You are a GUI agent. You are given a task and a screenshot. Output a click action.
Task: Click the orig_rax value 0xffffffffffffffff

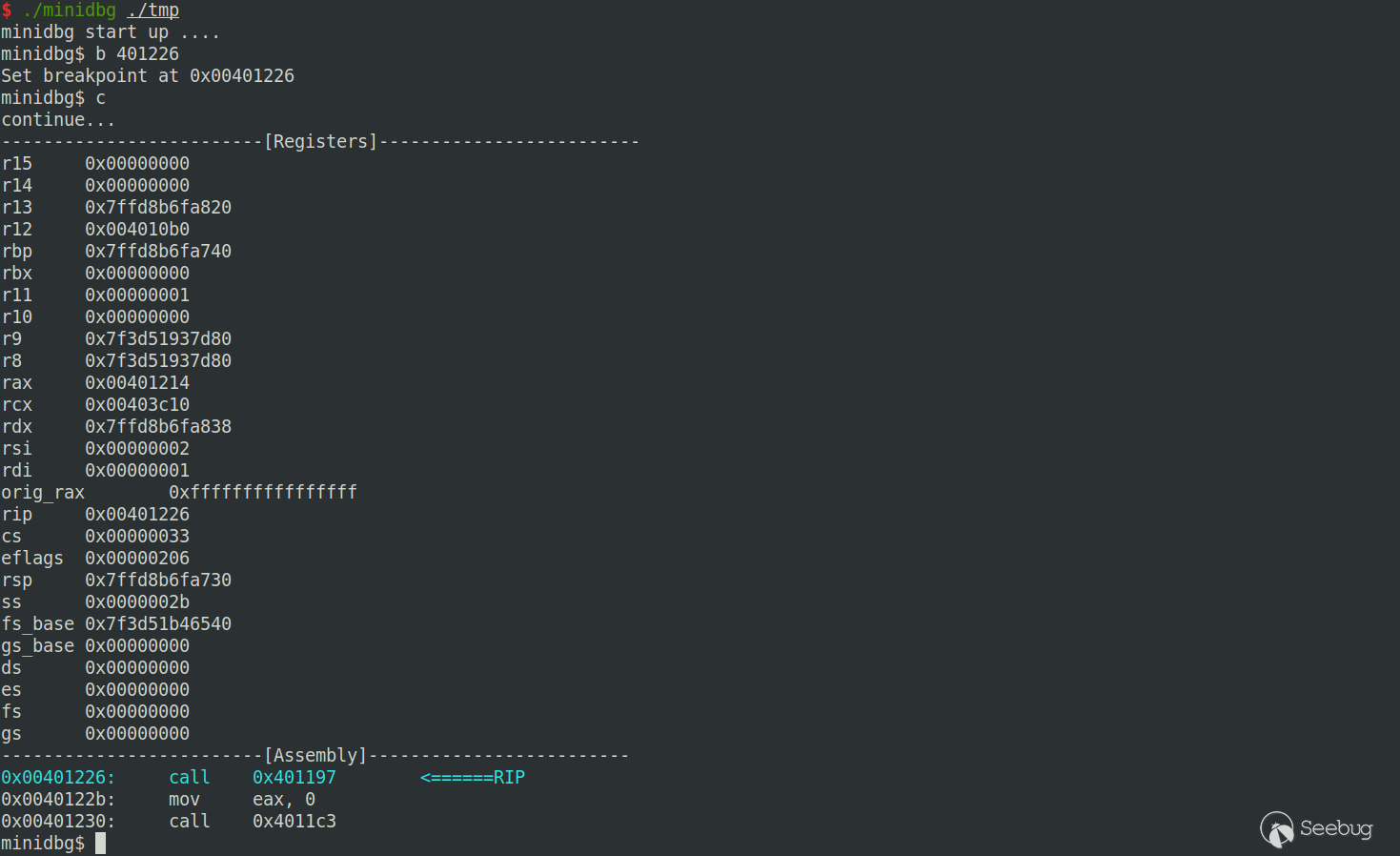click(262, 493)
